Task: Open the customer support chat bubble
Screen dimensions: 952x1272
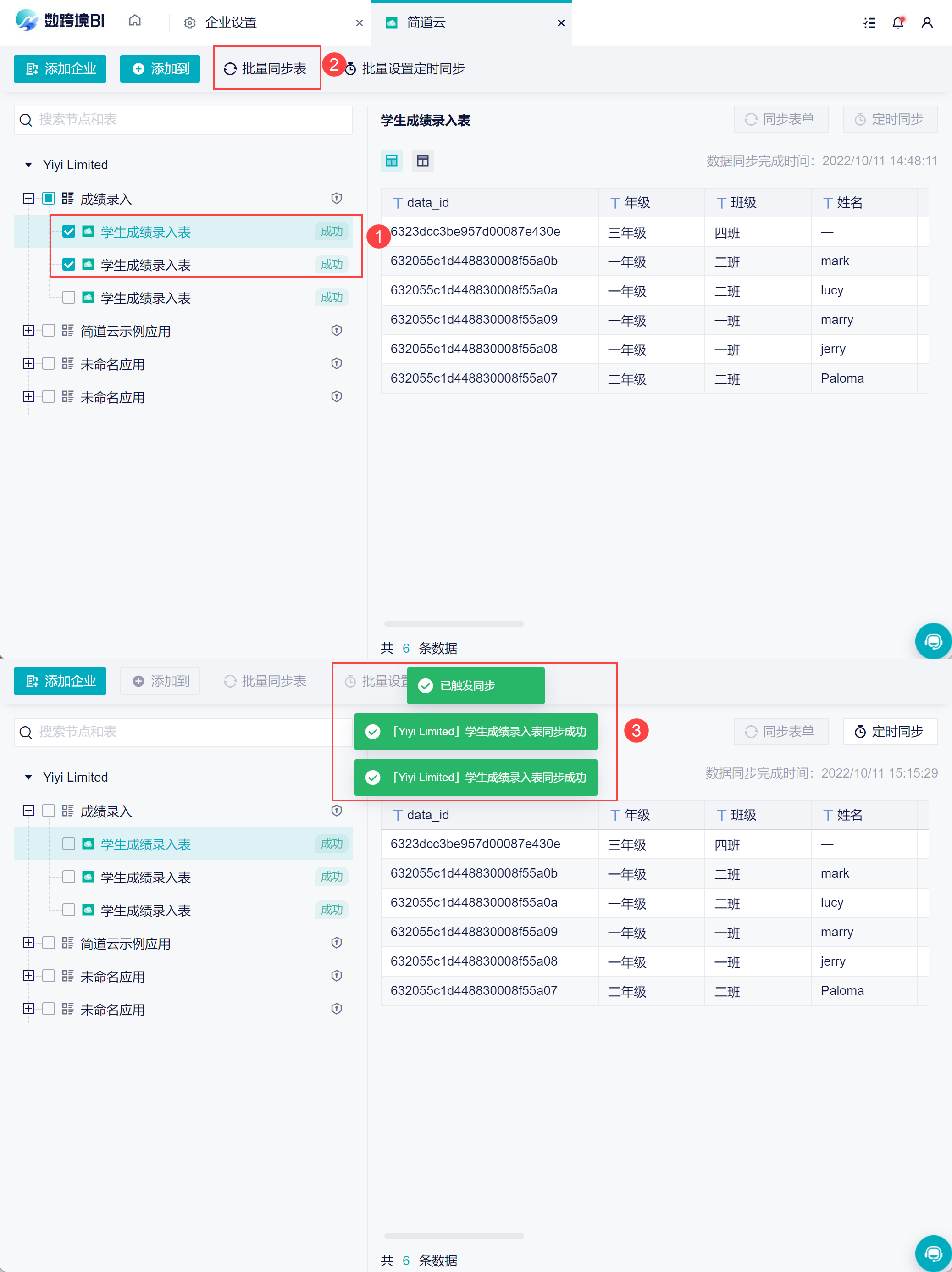Action: click(x=932, y=641)
